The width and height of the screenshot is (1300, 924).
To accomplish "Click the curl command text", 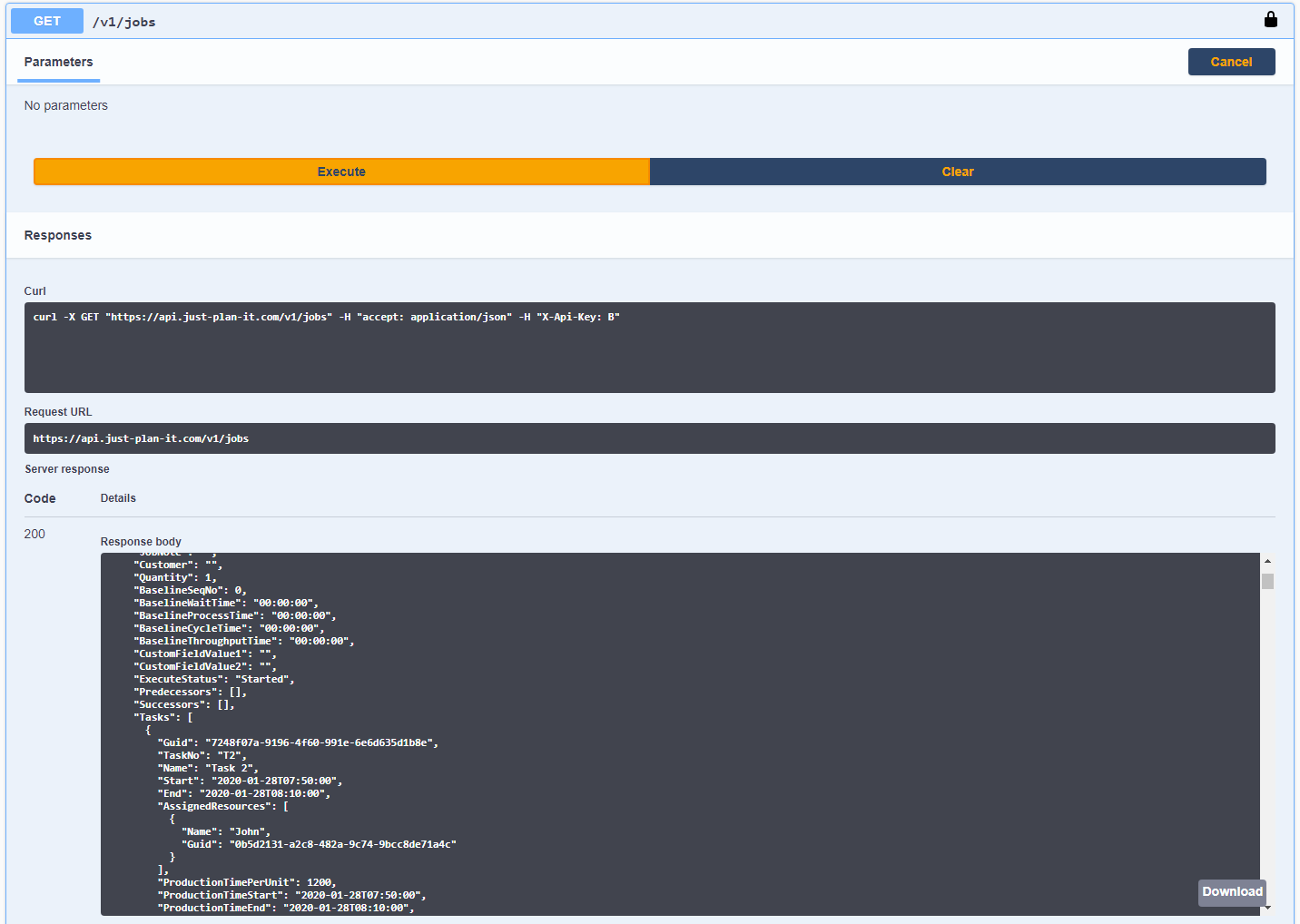I will [326, 317].
